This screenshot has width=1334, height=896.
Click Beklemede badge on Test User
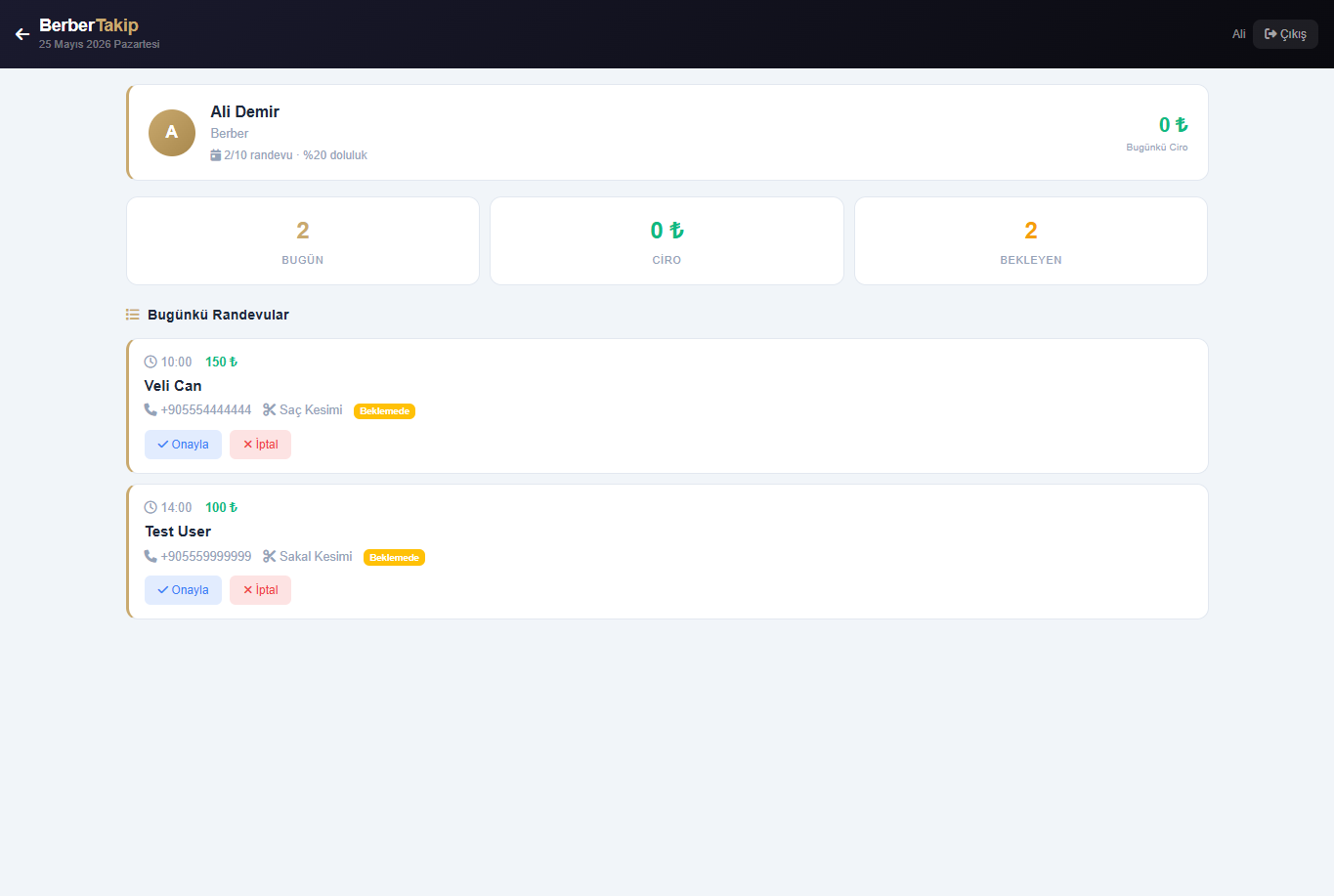pos(394,558)
